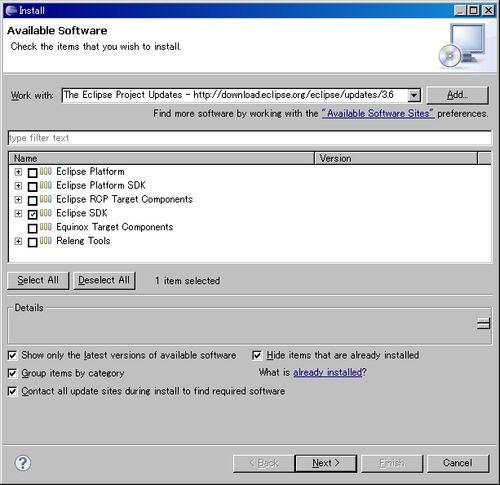
Task: Click the Eclipse Platform SDK category icon
Action: [46, 185]
